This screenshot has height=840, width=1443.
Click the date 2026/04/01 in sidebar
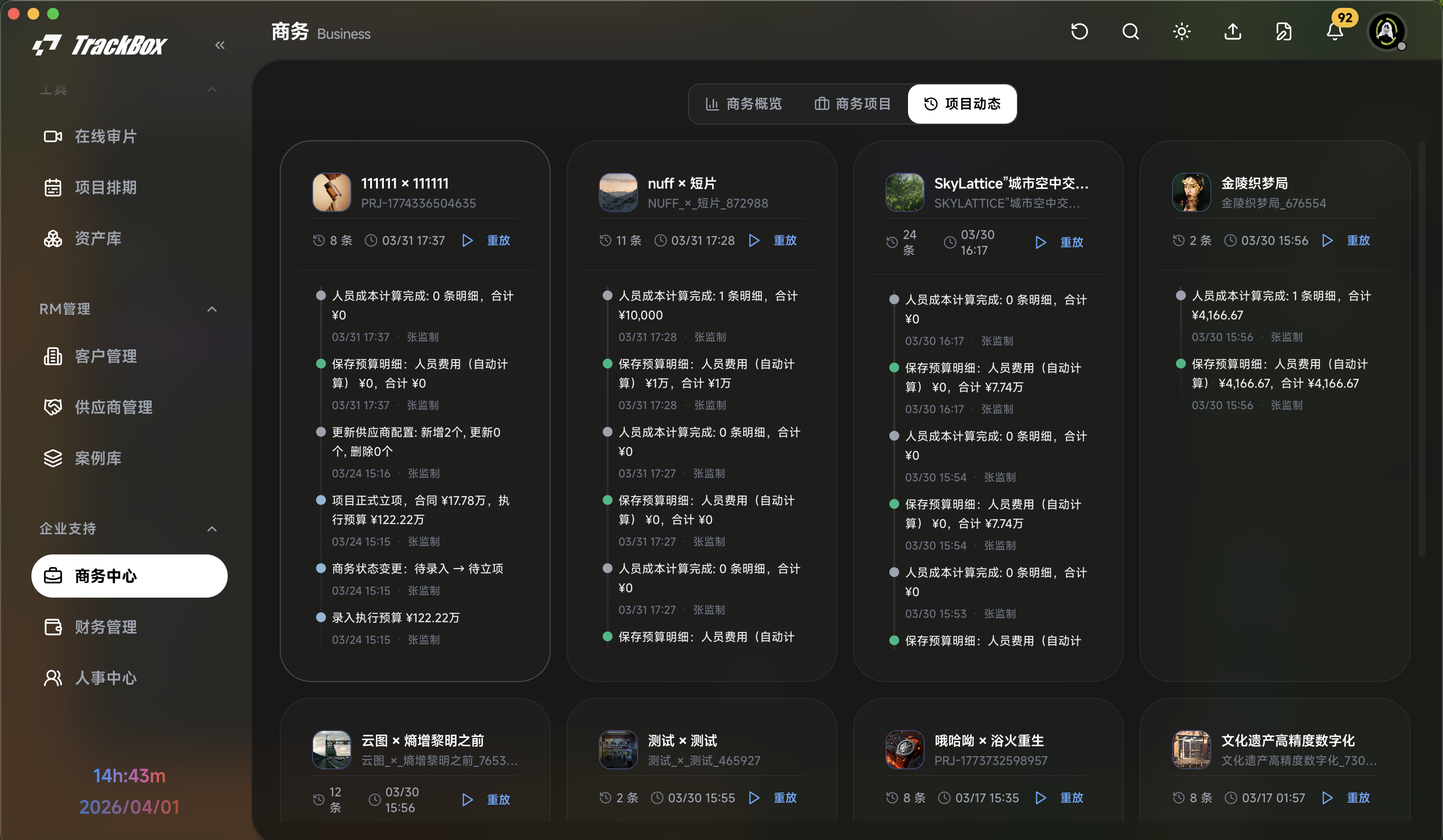(x=130, y=807)
